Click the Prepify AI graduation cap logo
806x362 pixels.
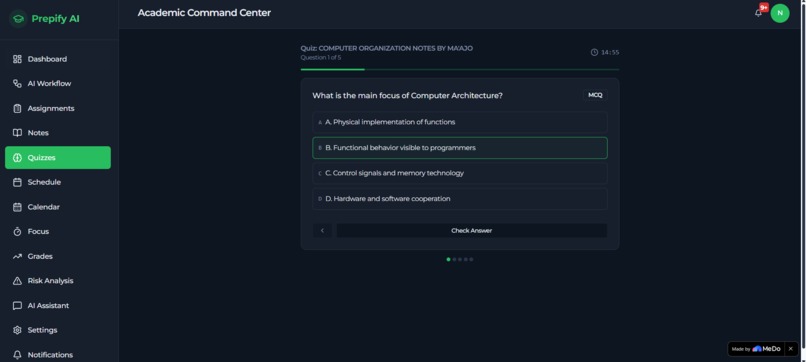(19, 19)
